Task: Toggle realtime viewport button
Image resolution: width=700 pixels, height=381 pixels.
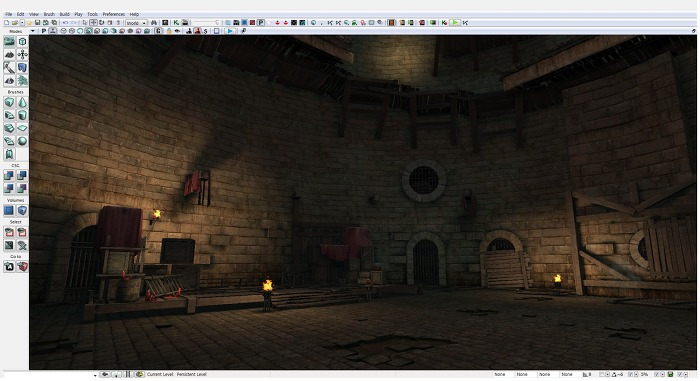Action: 52,31
